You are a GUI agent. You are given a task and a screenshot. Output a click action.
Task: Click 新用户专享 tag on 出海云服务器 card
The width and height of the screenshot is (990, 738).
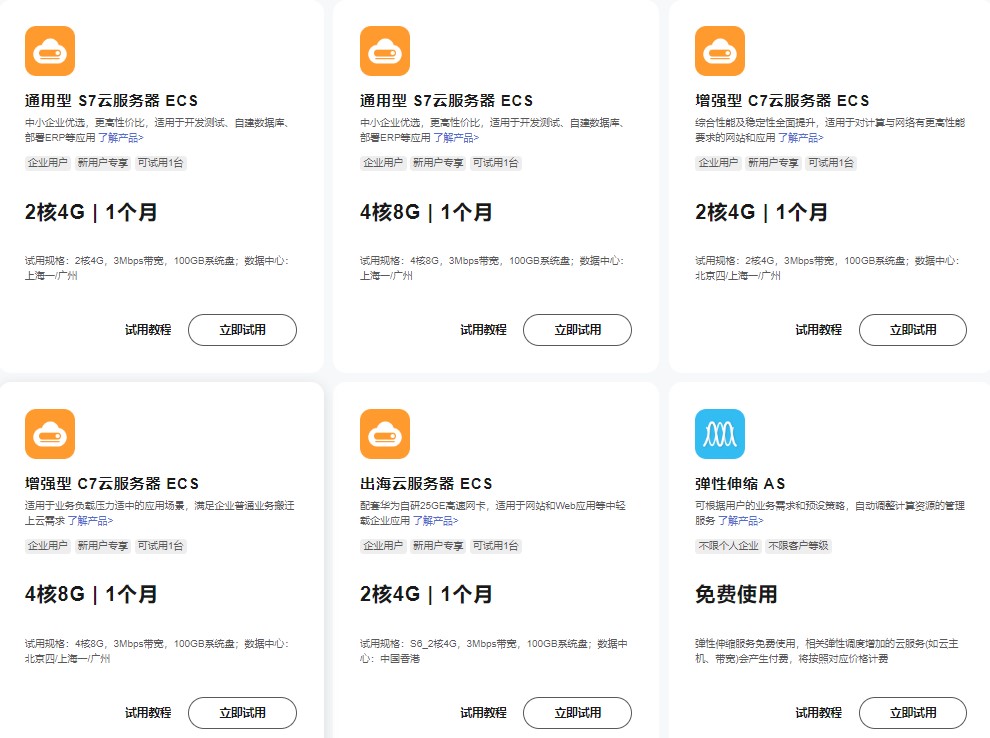[438, 546]
